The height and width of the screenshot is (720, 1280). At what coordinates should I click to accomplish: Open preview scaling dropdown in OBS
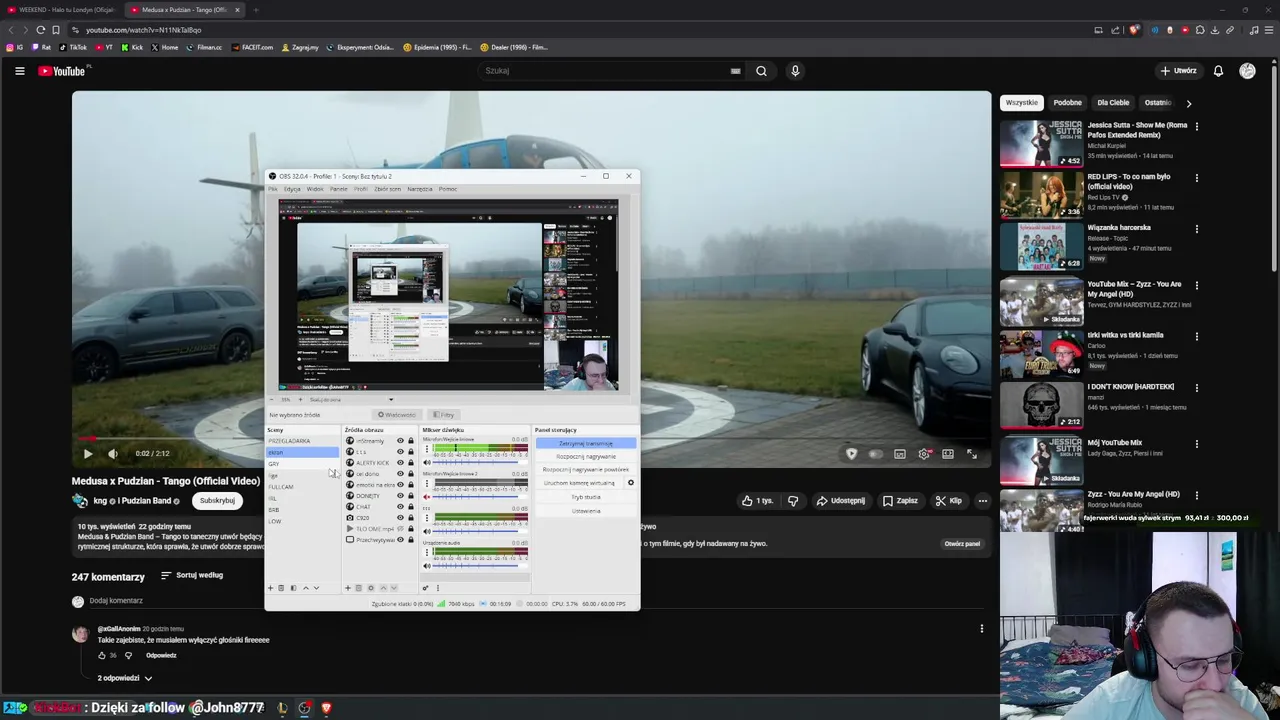[x=391, y=400]
